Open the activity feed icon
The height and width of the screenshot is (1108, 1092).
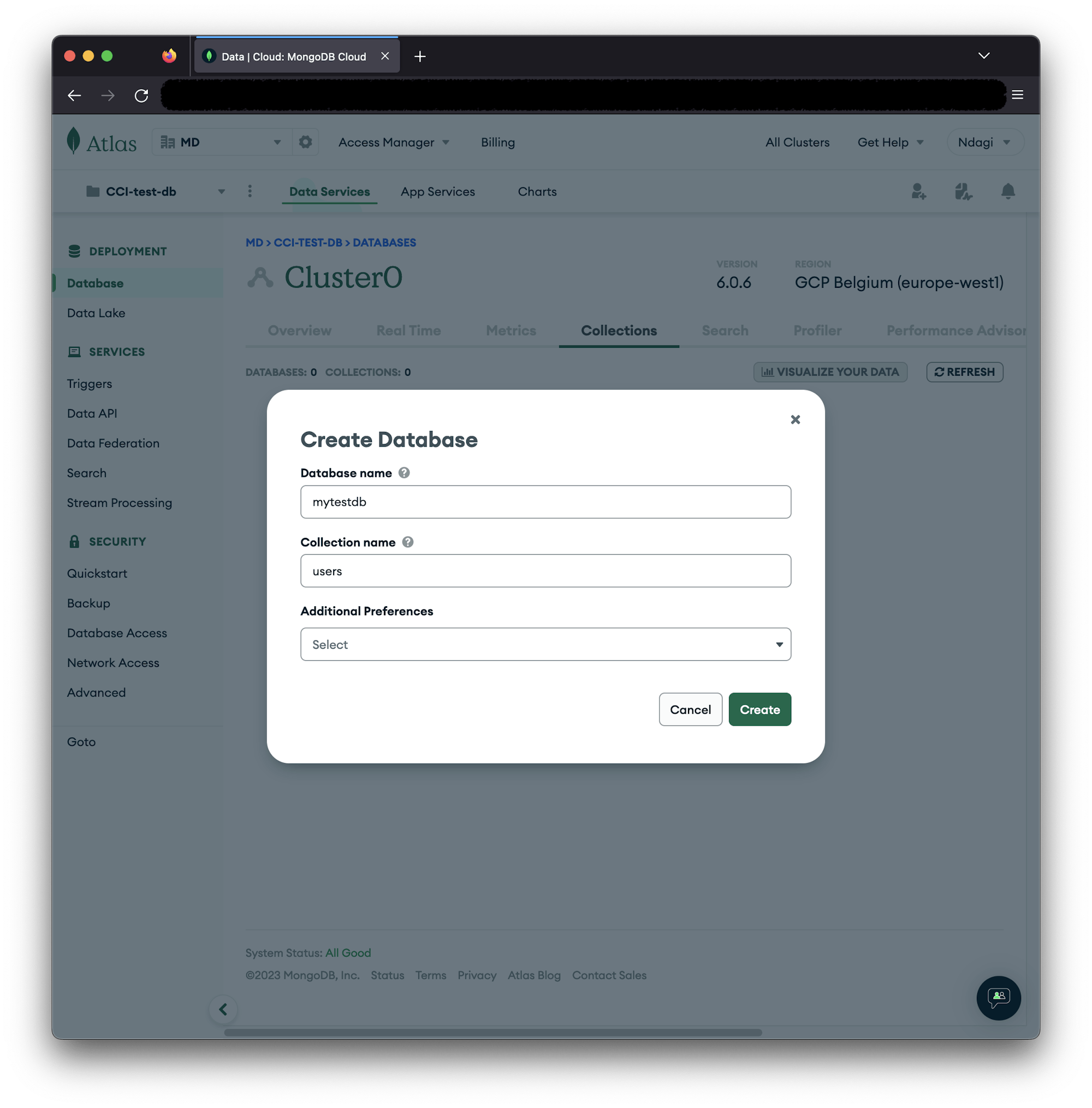(x=963, y=192)
